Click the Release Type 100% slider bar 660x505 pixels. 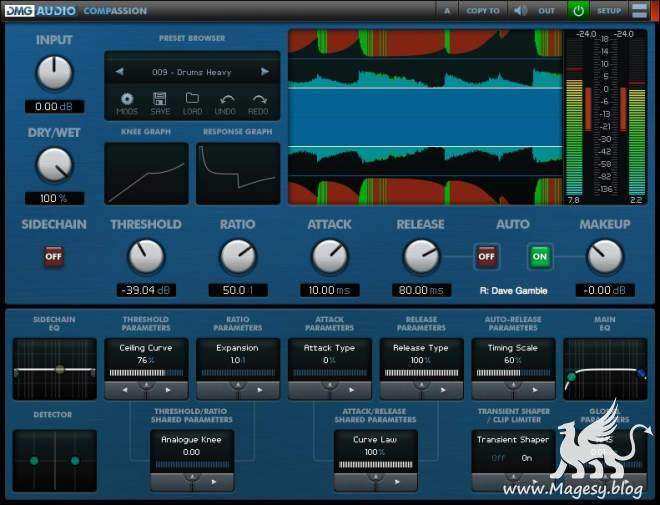(421, 373)
